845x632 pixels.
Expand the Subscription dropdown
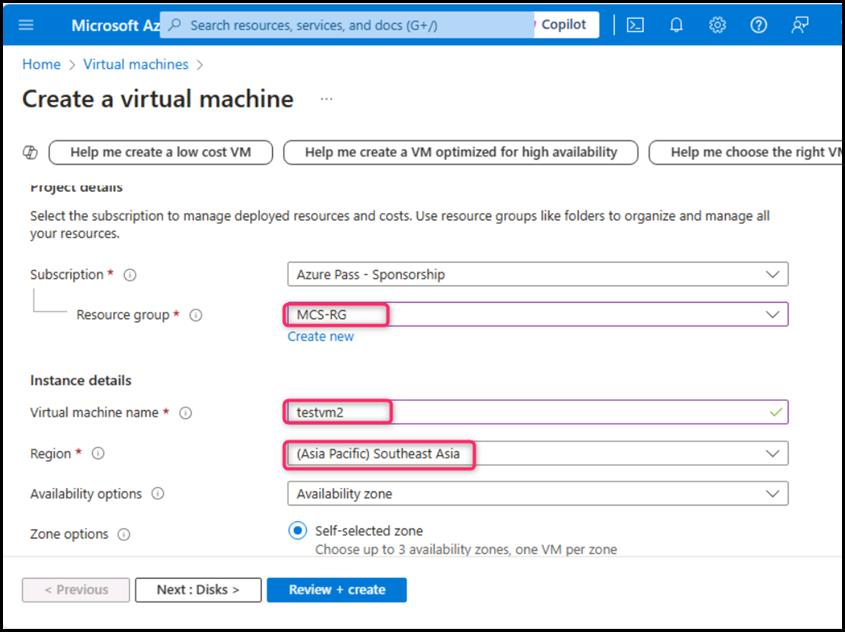[537, 274]
